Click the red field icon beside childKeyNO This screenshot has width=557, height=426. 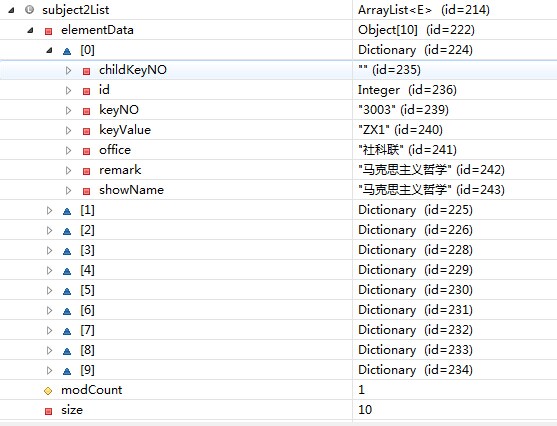coord(86,71)
